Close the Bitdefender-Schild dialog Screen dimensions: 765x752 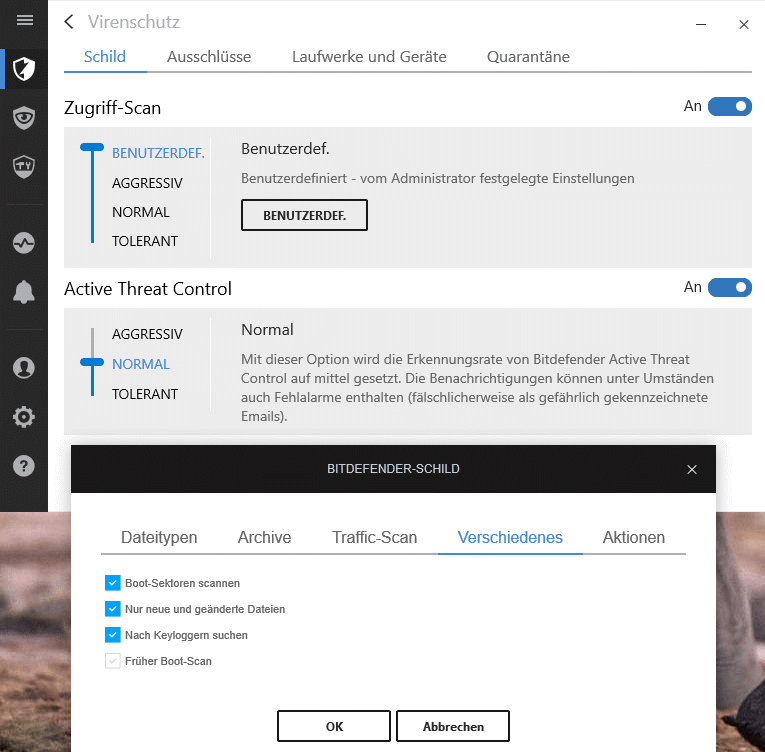click(x=692, y=469)
